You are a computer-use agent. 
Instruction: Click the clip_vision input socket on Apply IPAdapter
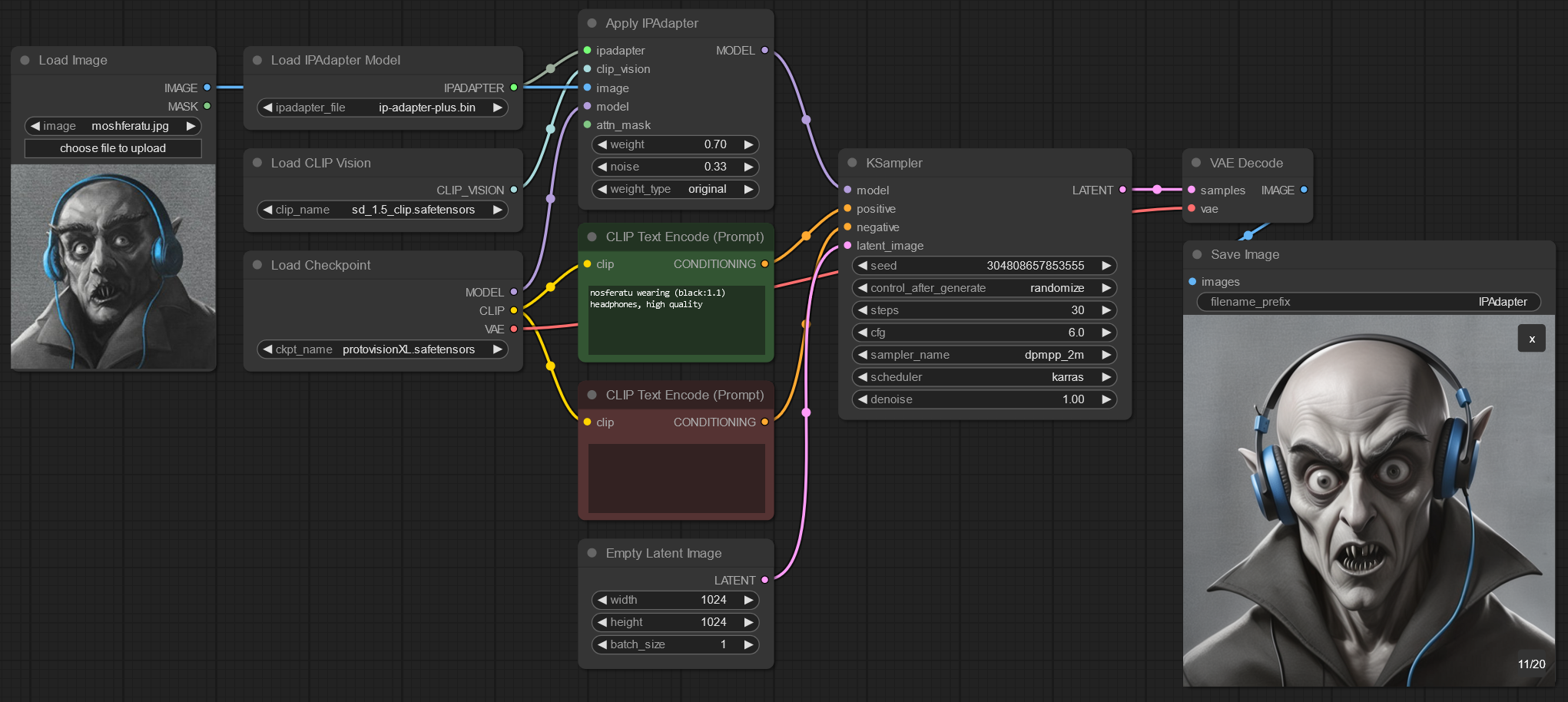click(588, 69)
